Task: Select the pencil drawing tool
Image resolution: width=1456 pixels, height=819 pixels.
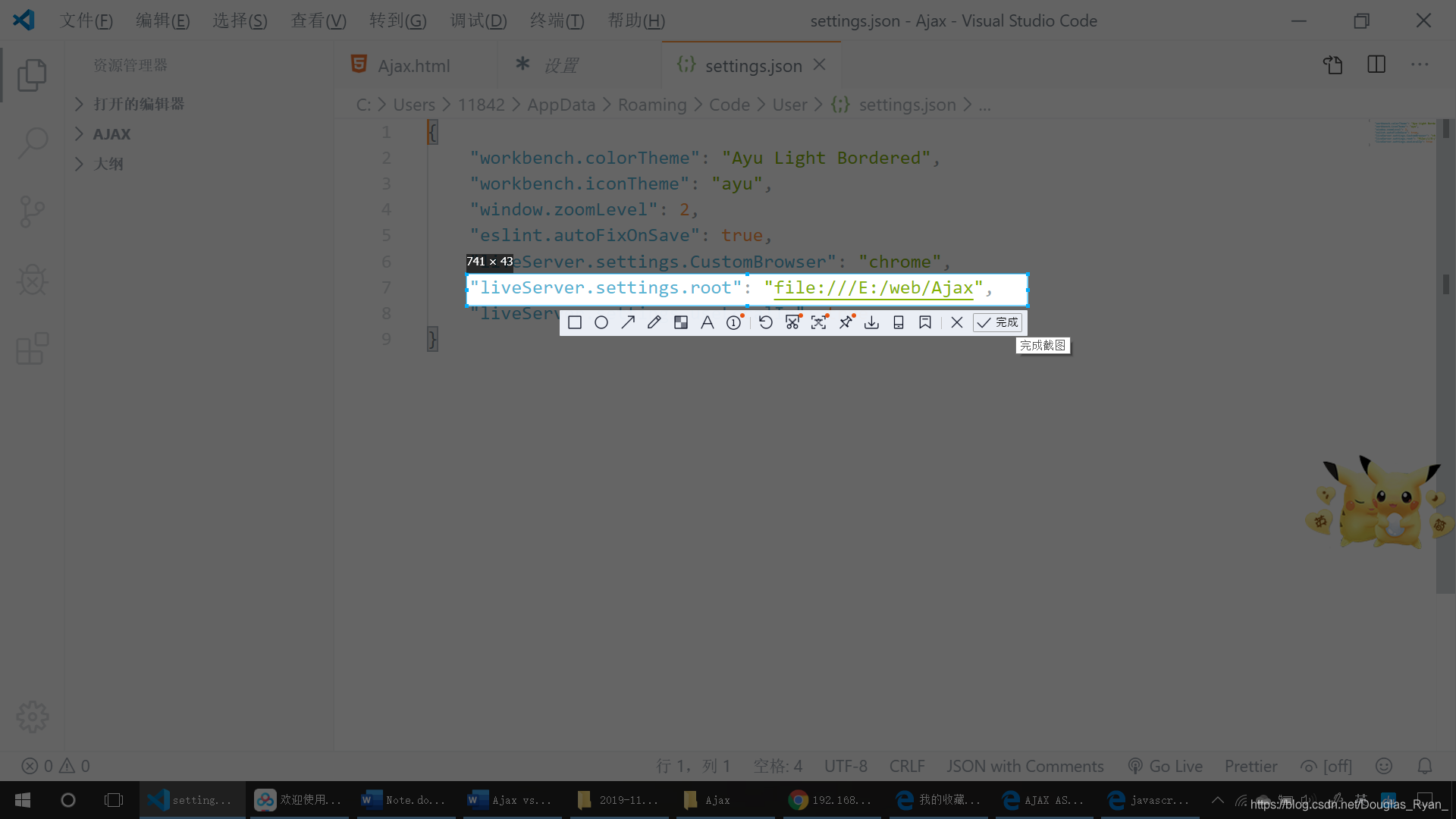Action: click(x=654, y=322)
